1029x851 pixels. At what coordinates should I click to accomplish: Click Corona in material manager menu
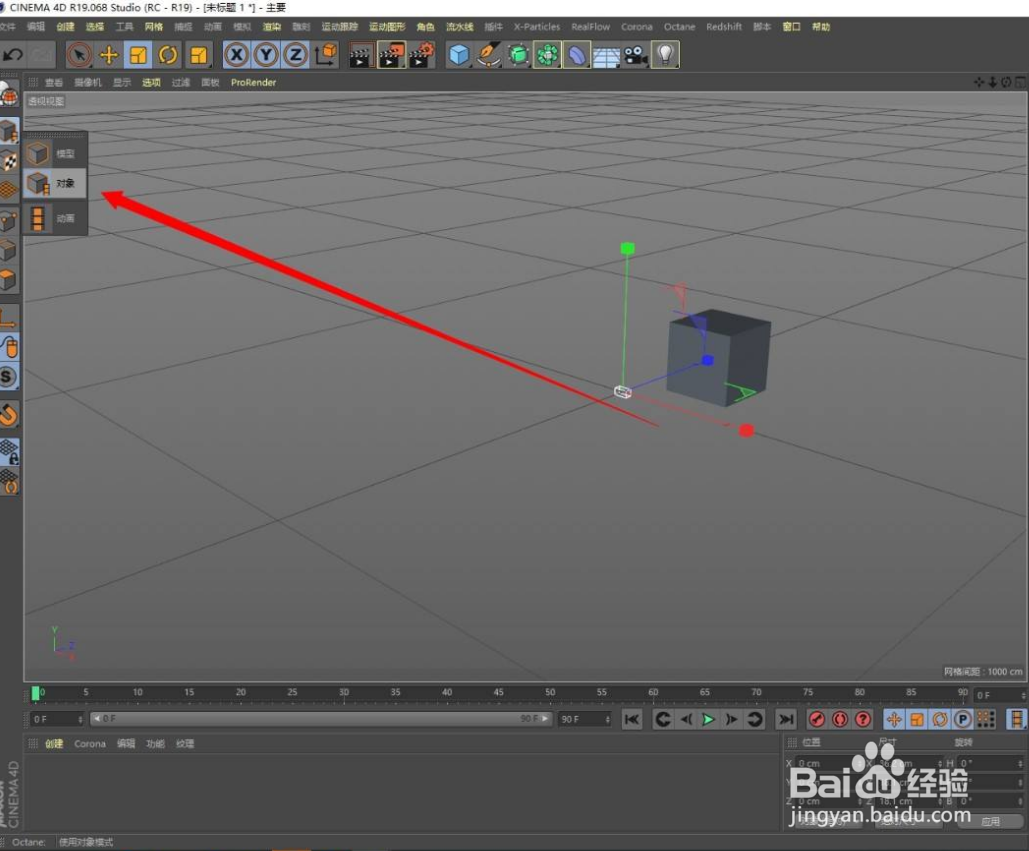[x=90, y=744]
